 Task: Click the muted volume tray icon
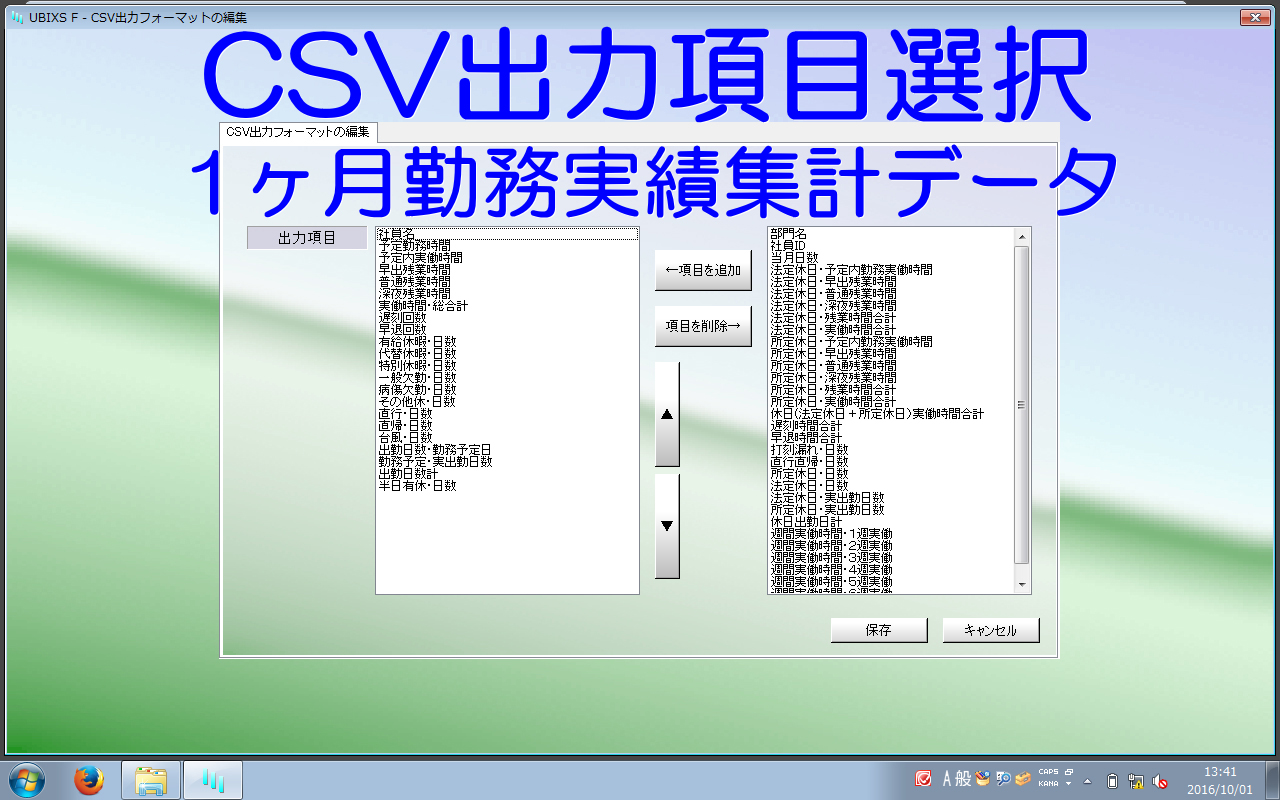click(1160, 781)
